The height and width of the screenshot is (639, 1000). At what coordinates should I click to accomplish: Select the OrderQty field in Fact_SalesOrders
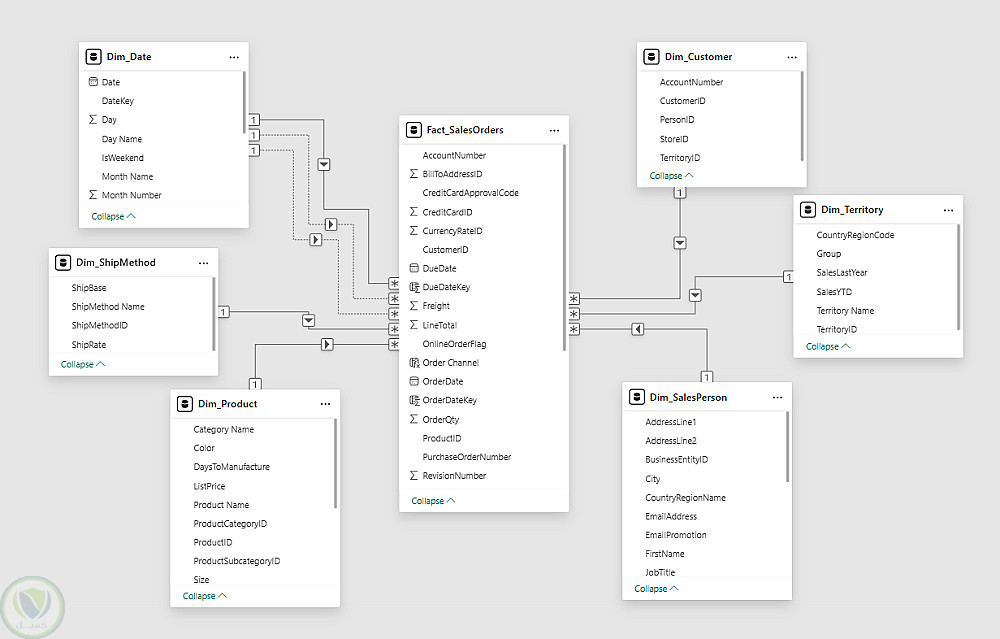pyautogui.click(x=439, y=419)
